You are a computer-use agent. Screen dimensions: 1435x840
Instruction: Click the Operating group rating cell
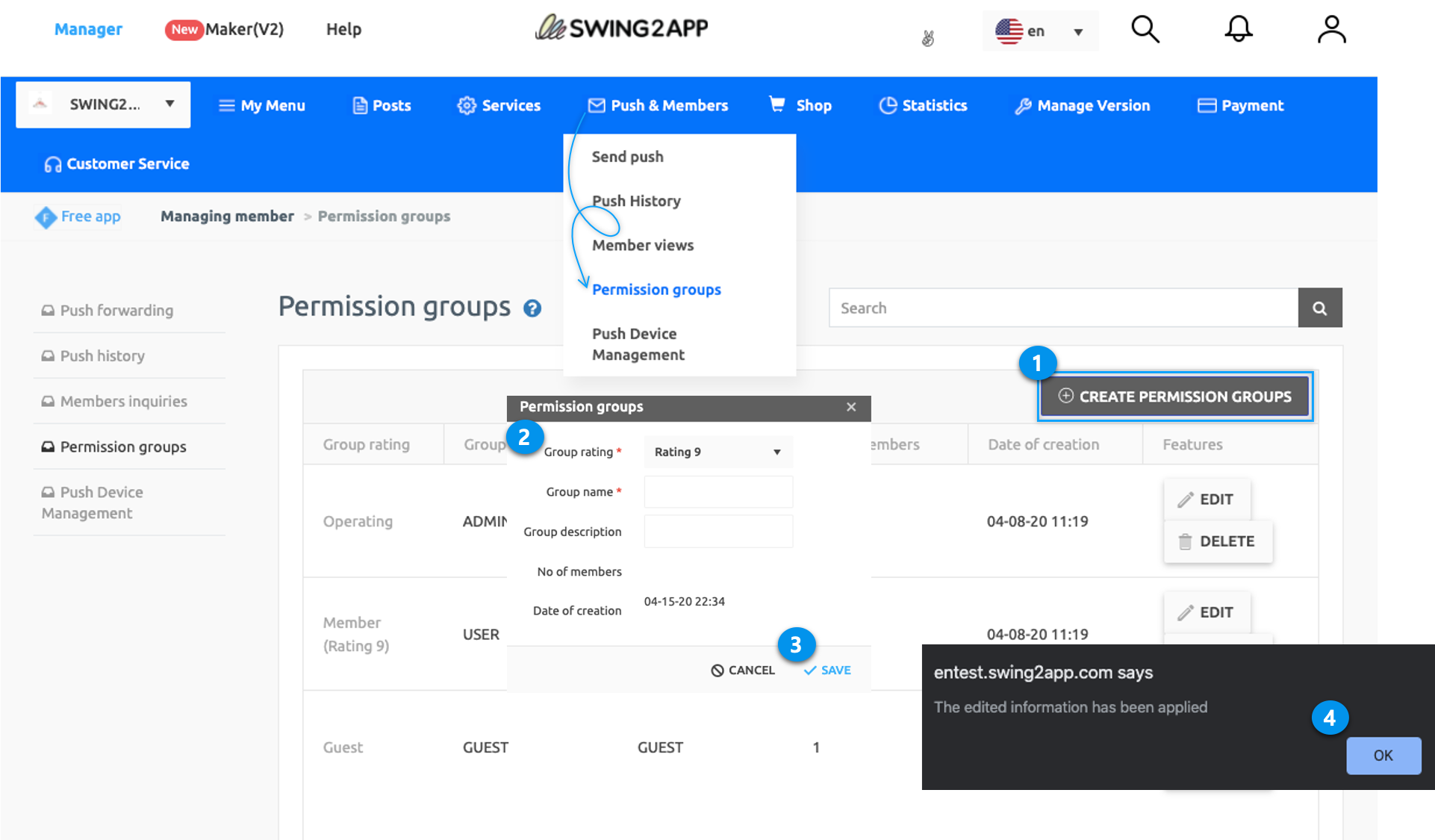pos(358,521)
